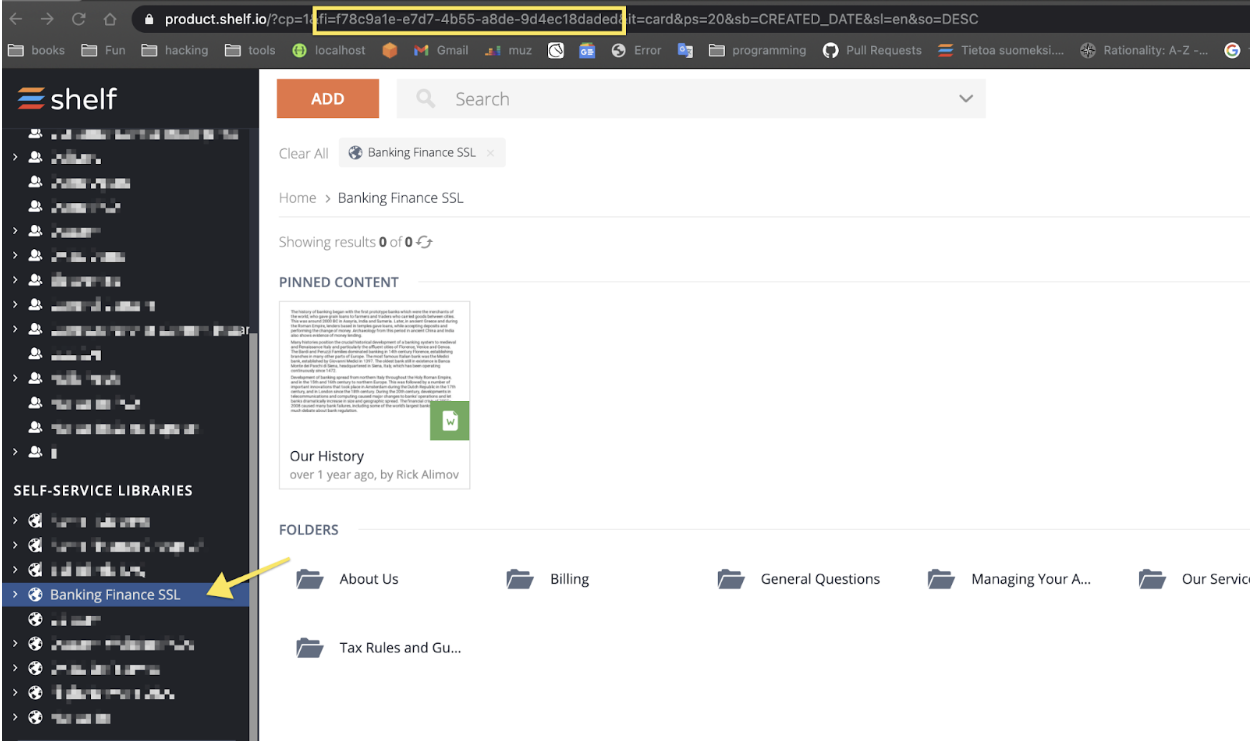Open the Fun bookmark folder
The image size is (1250, 744).
tap(103, 50)
